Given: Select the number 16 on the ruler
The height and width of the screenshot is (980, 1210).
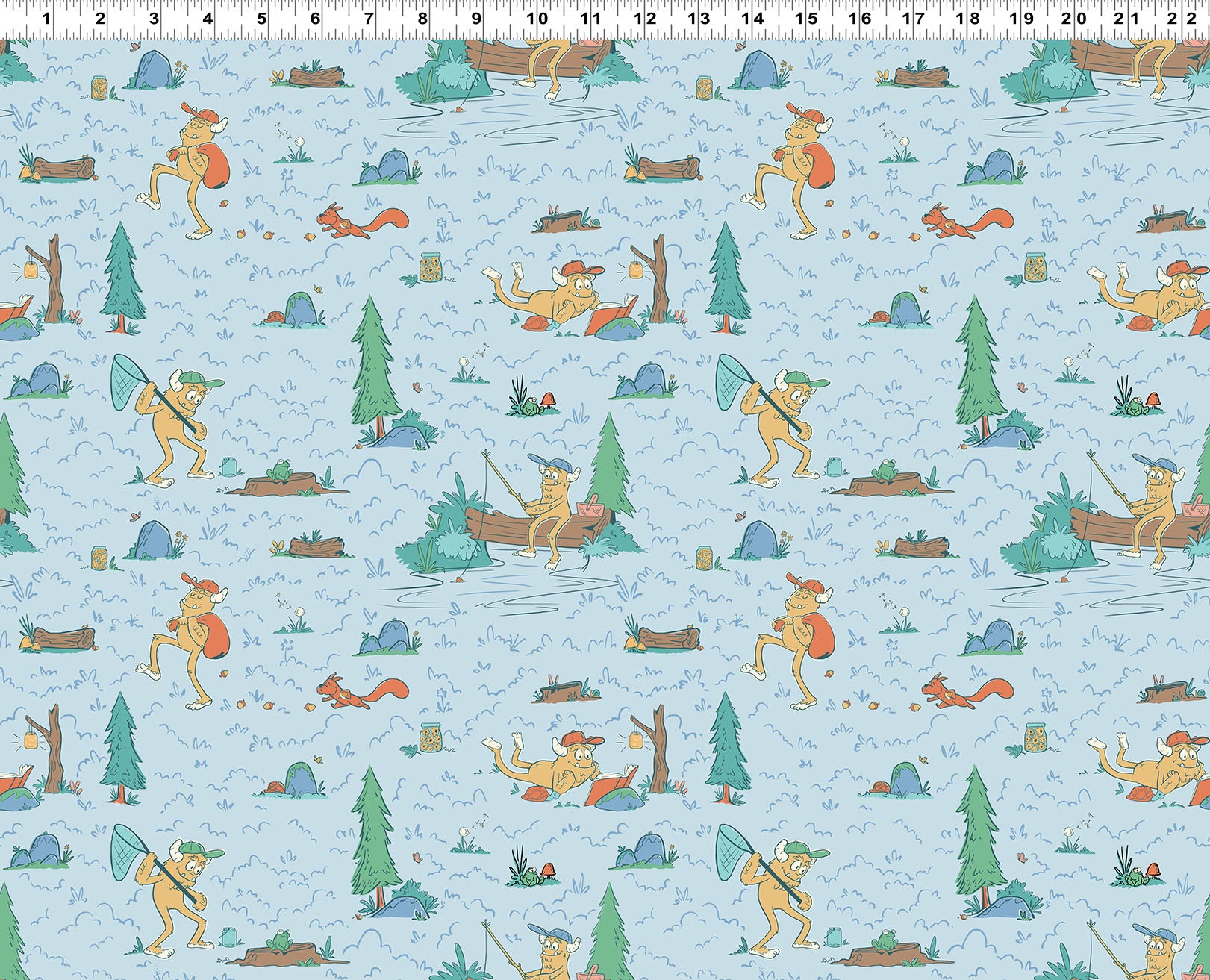Looking at the screenshot, I should (865, 18).
